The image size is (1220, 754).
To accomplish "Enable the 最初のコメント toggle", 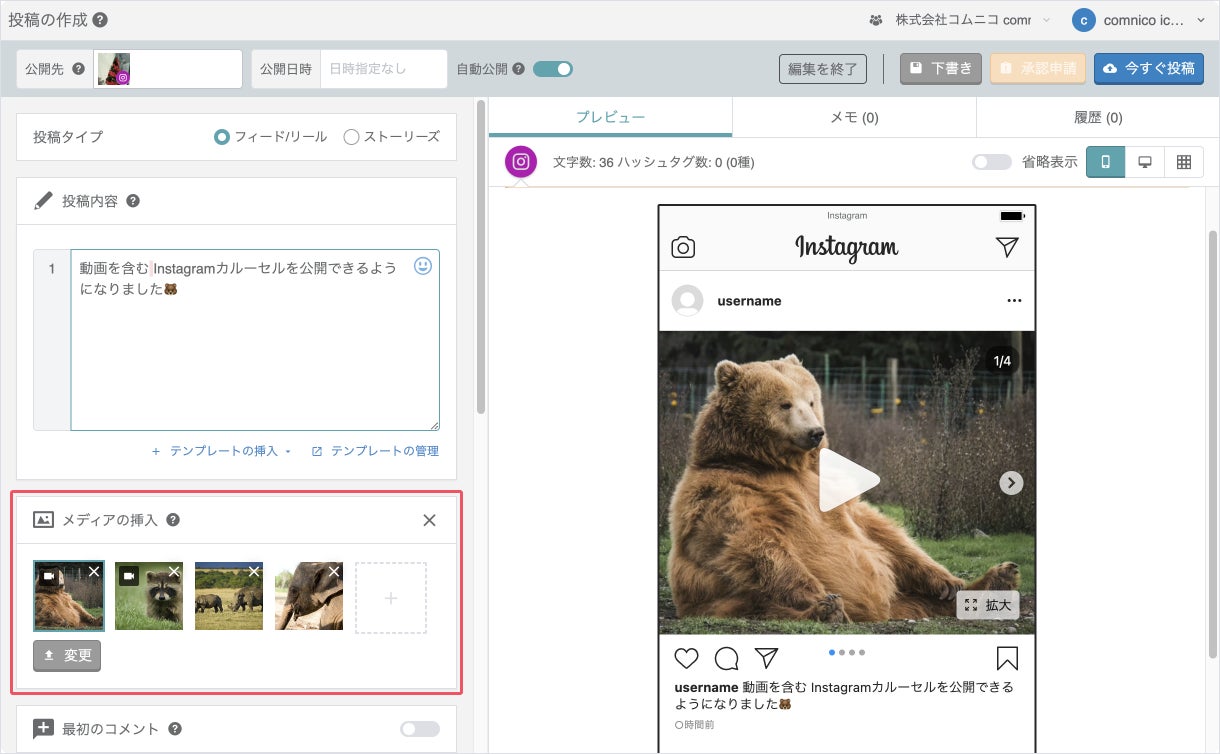I will (420, 729).
